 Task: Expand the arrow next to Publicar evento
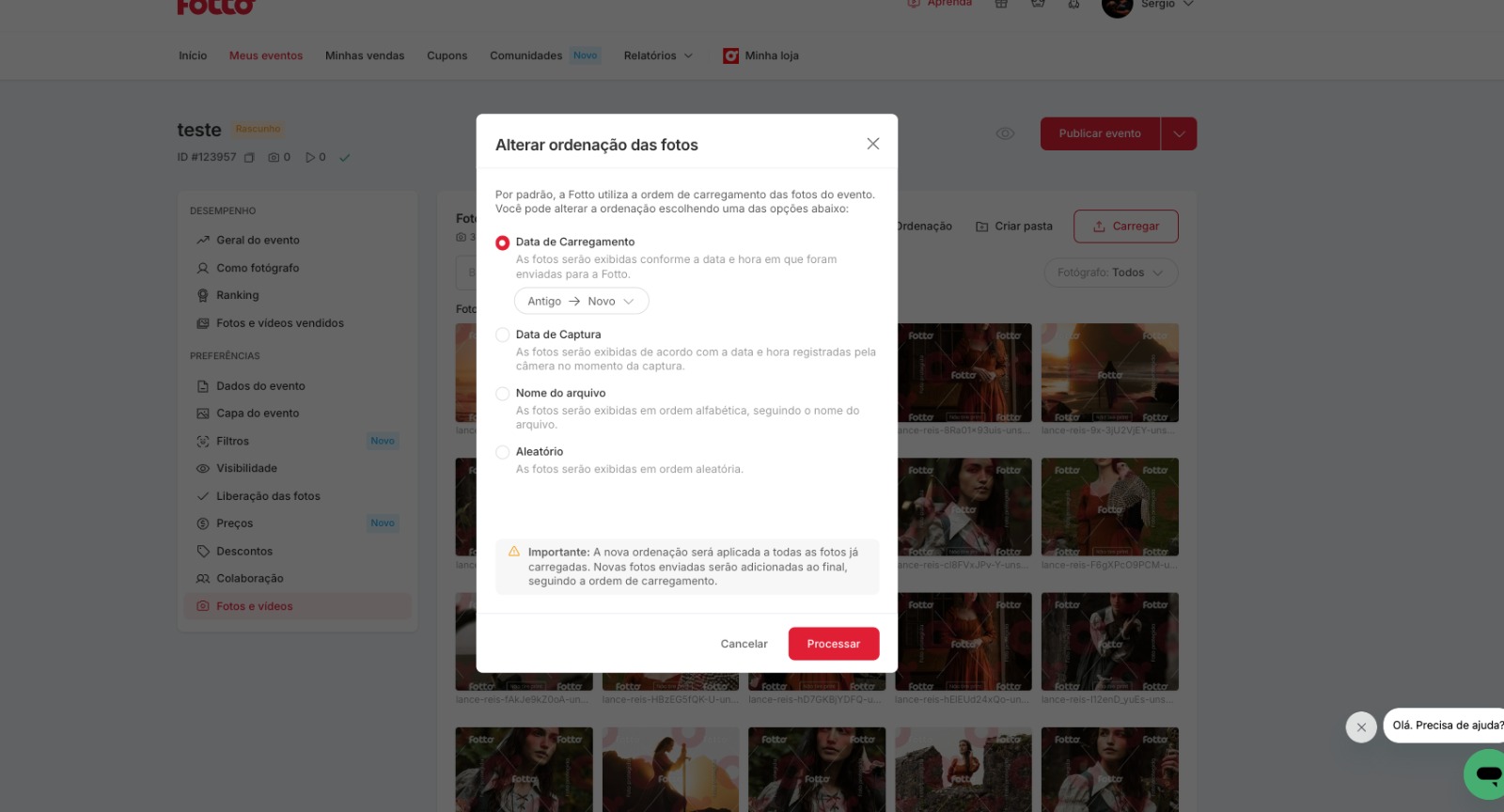pos(1179,133)
